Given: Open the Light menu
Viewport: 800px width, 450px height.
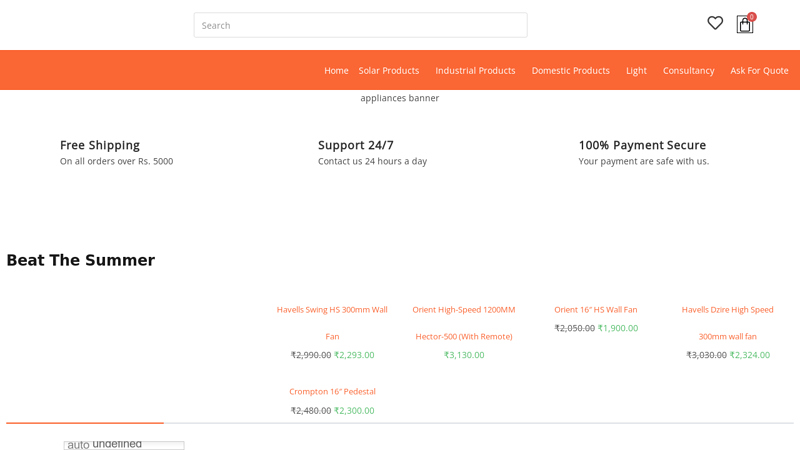Looking at the screenshot, I should tap(636, 71).
